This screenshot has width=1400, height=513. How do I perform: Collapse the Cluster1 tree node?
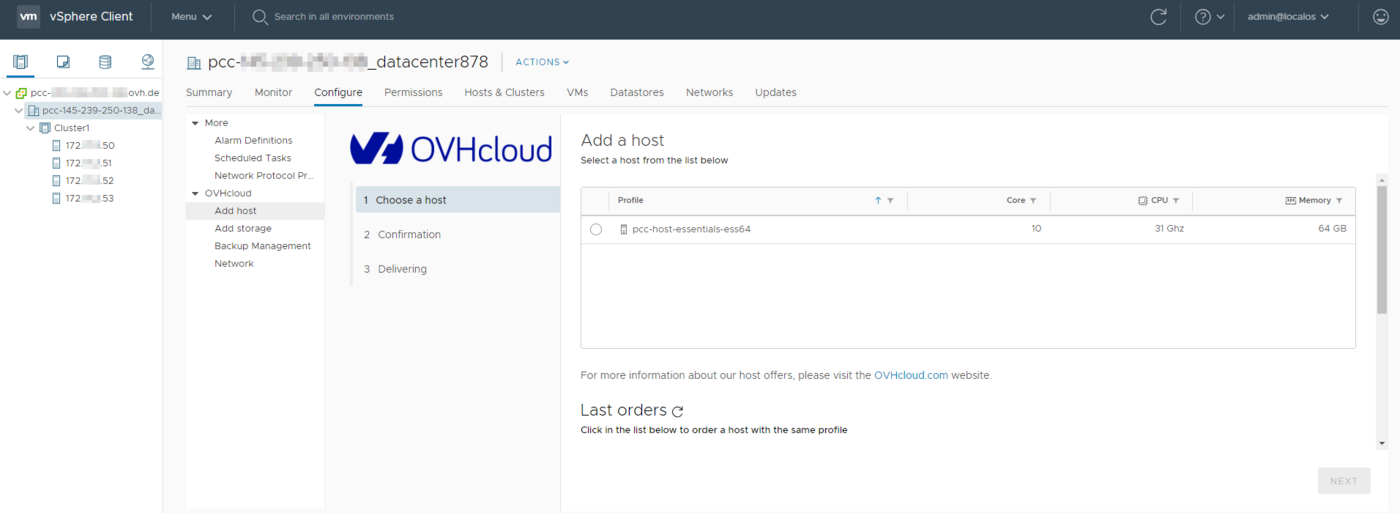[x=31, y=128]
